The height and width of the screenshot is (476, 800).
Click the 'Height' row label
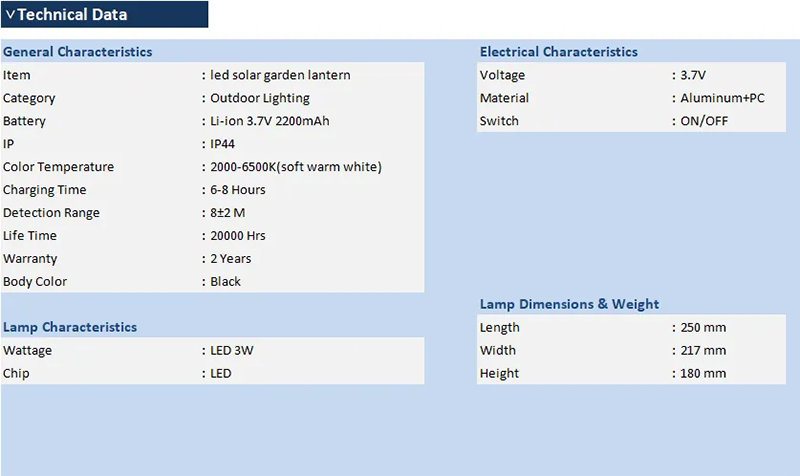click(x=499, y=373)
